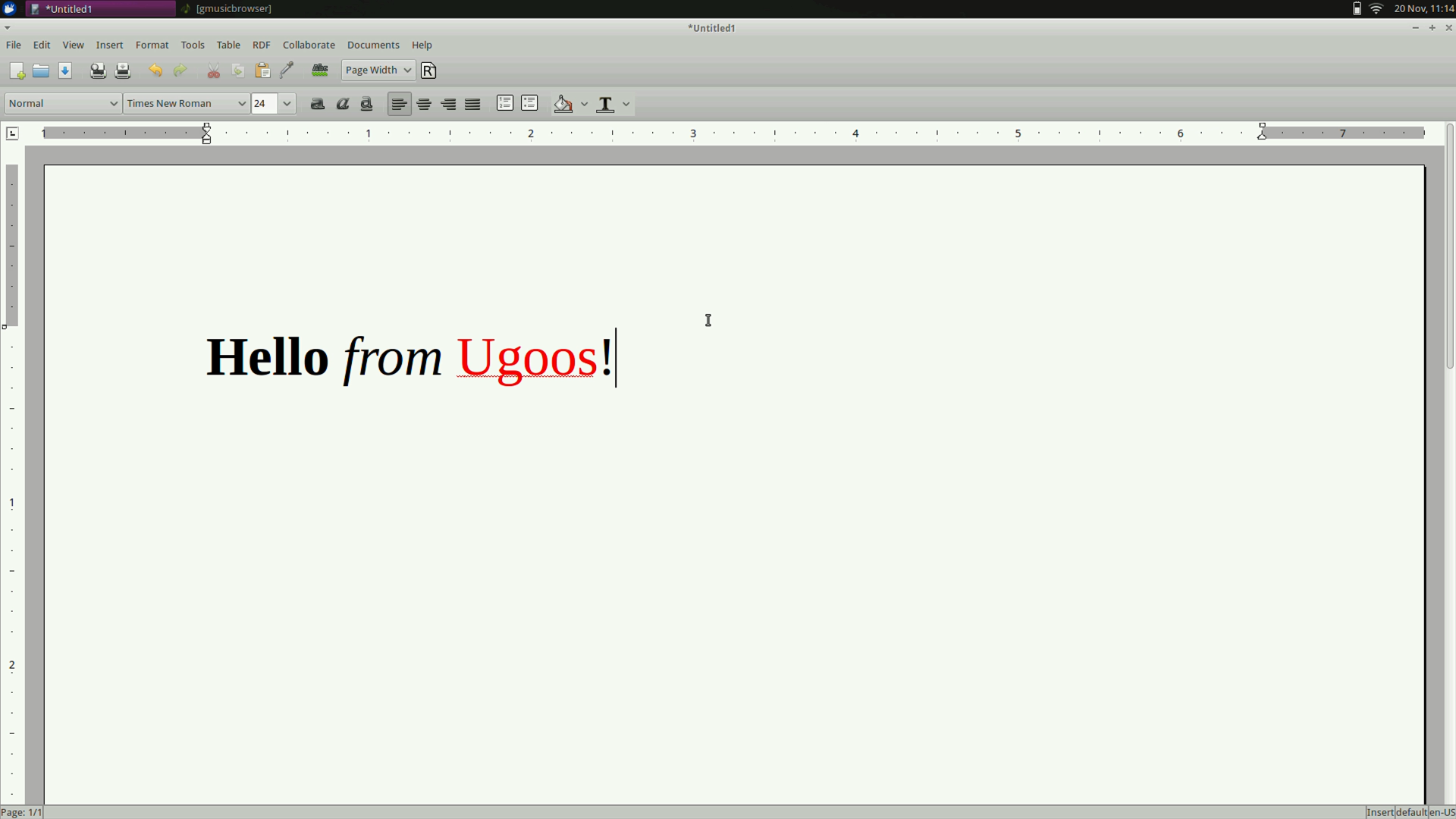Click the paint bucket highlight color icon

(563, 104)
